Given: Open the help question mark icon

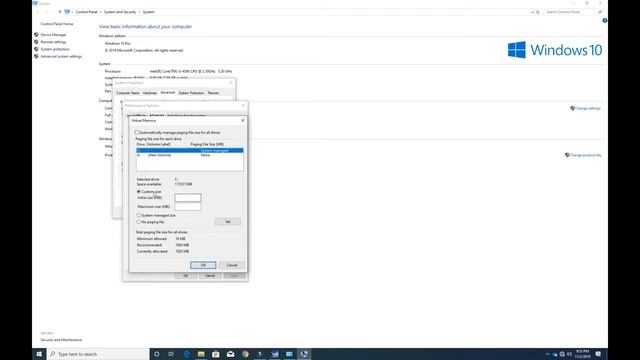Looking at the screenshot, I should [604, 20].
